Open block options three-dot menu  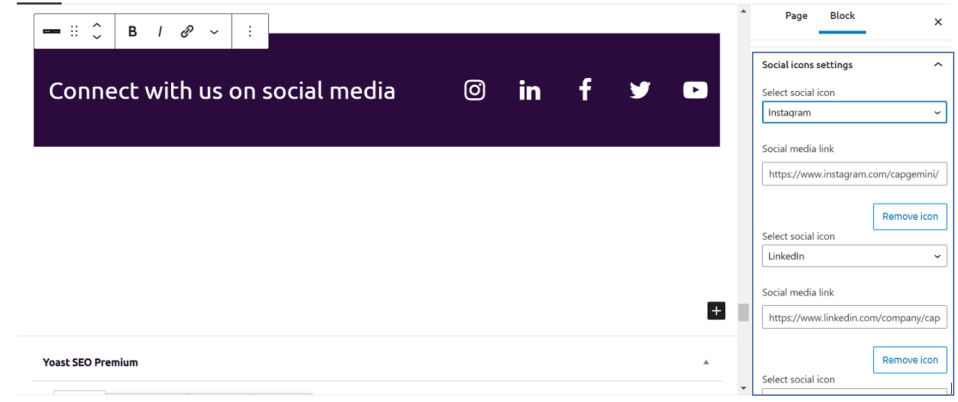click(250, 32)
